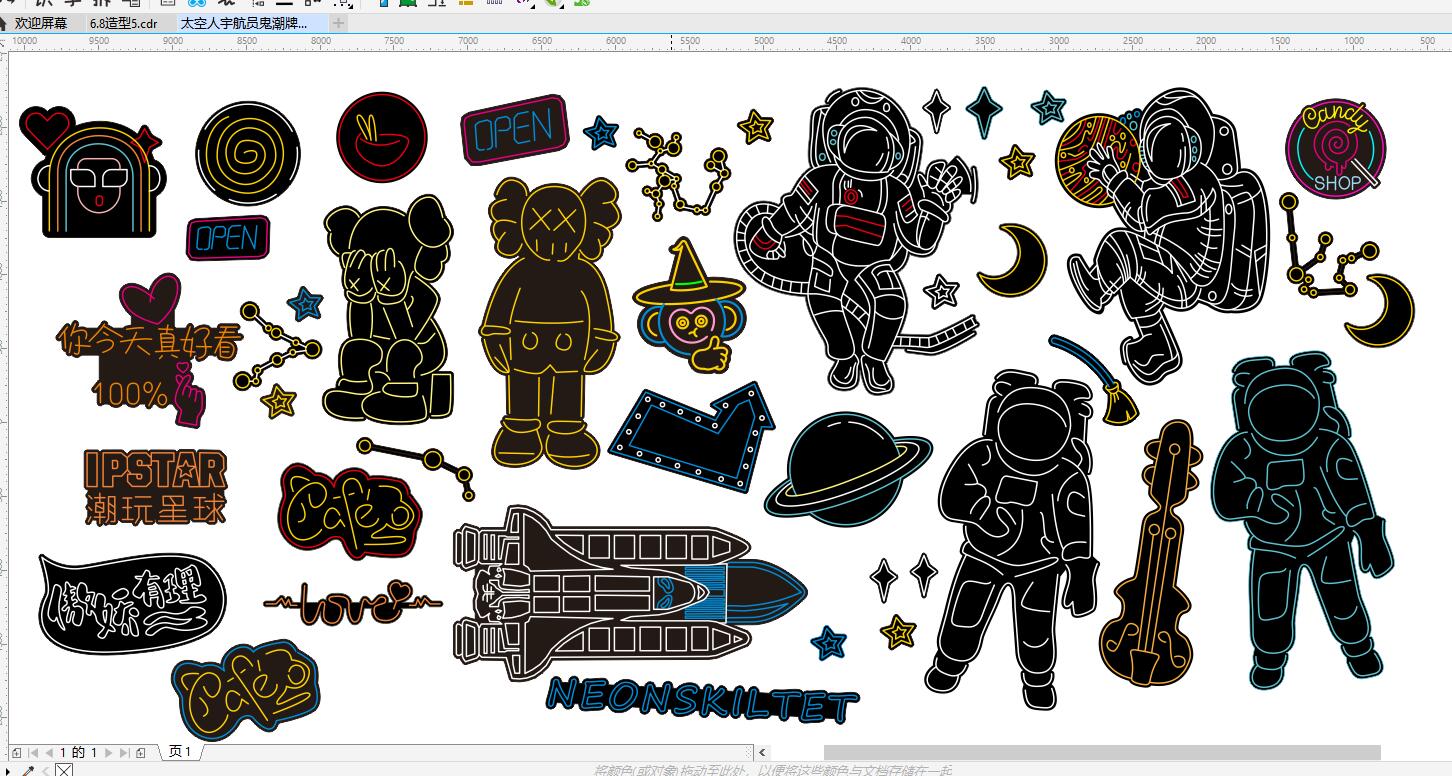Select the eyedropper icon in document palette

pos(28,770)
